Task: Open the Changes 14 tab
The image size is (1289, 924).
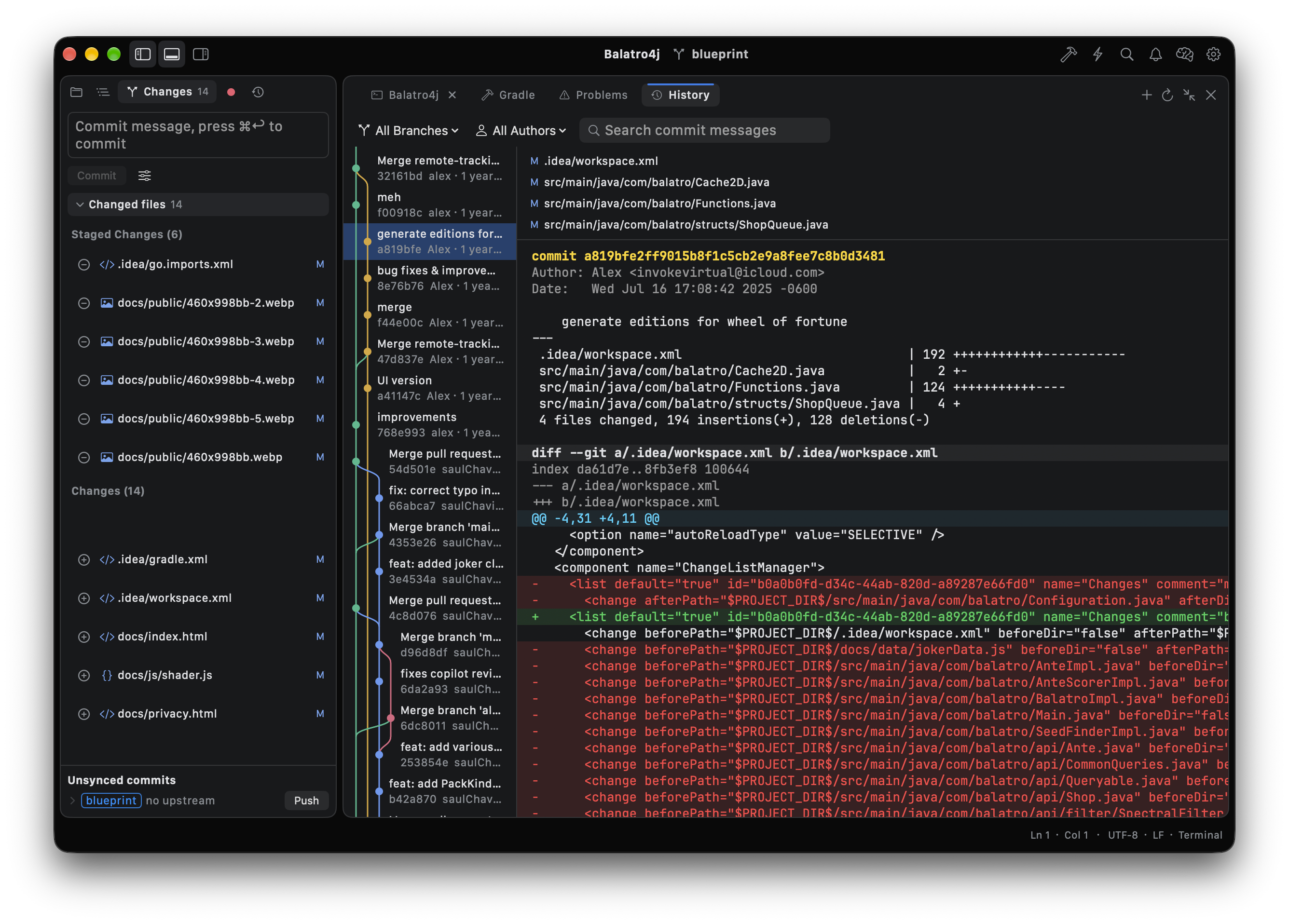Action: [x=167, y=92]
